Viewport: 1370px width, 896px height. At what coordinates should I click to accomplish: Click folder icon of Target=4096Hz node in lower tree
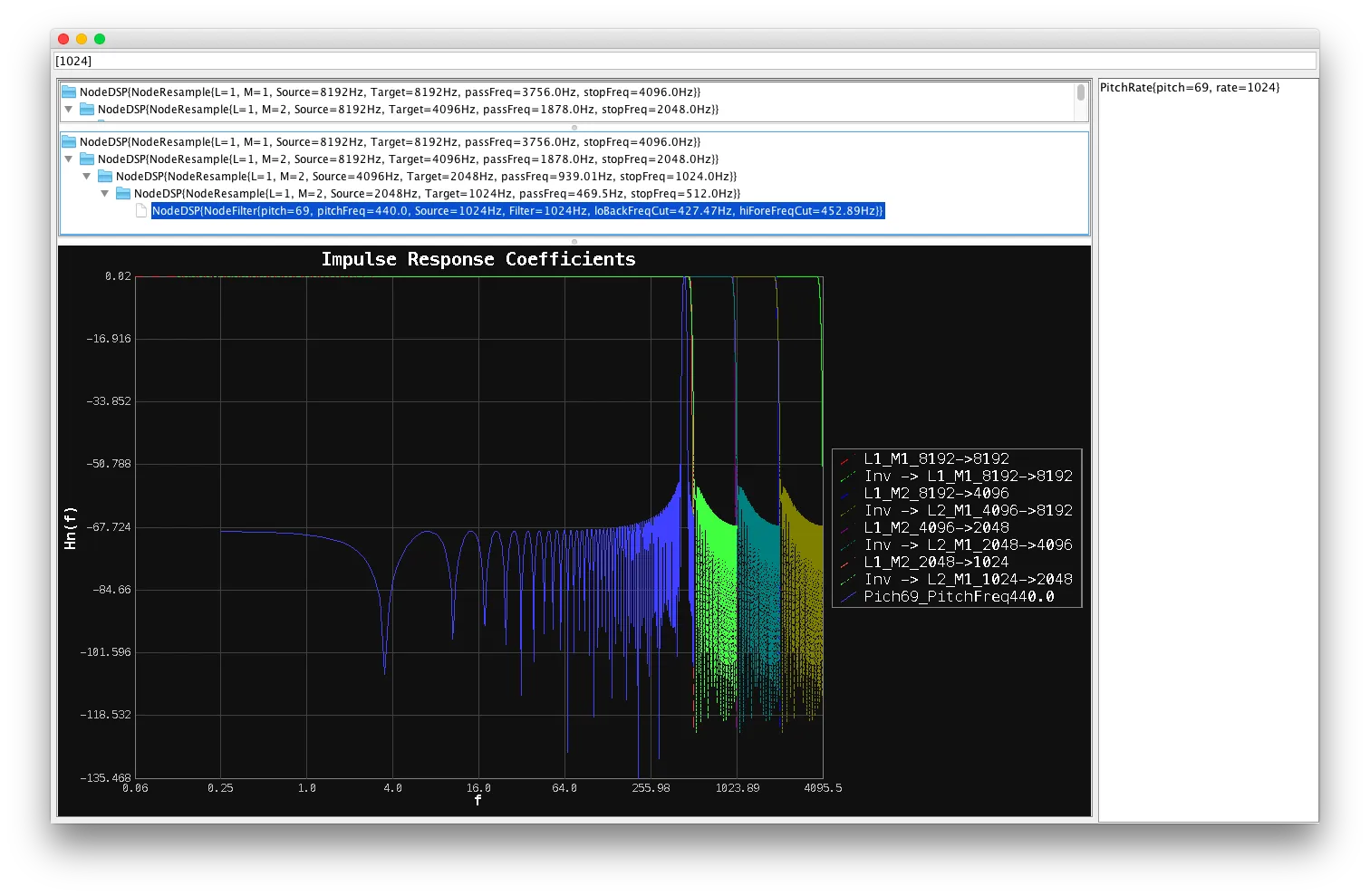(87, 159)
